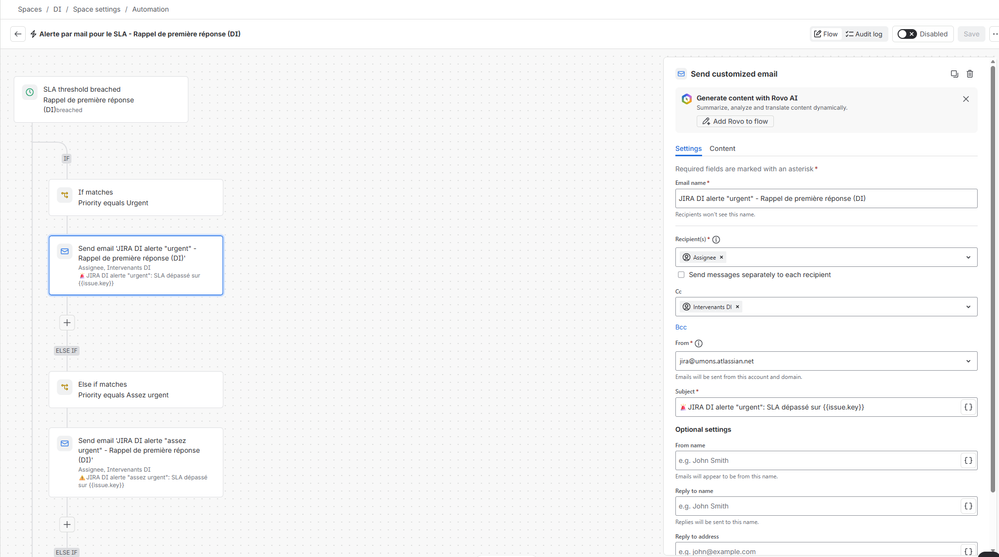The width and height of the screenshot is (999, 557).
Task: Duplicate the Send customized email component
Action: tap(954, 74)
